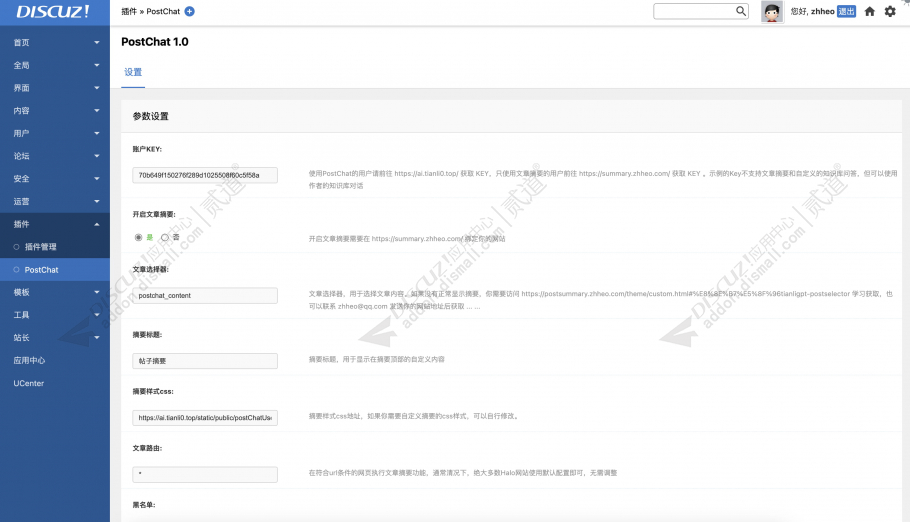Select the 否 radio for article summary
Image resolution: width=910 pixels, height=522 pixels.
click(165, 237)
